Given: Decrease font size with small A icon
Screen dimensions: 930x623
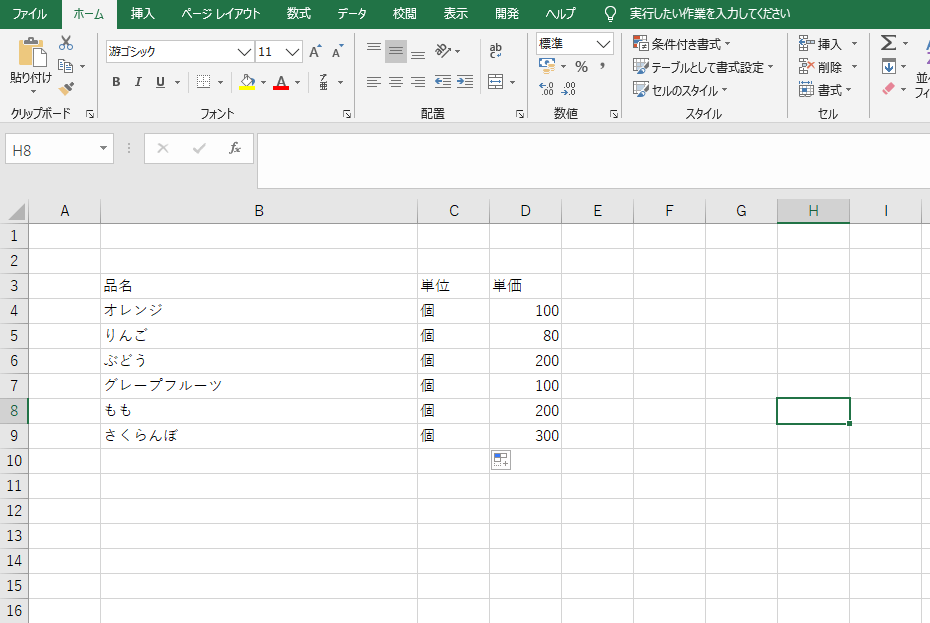Looking at the screenshot, I should click(337, 52).
